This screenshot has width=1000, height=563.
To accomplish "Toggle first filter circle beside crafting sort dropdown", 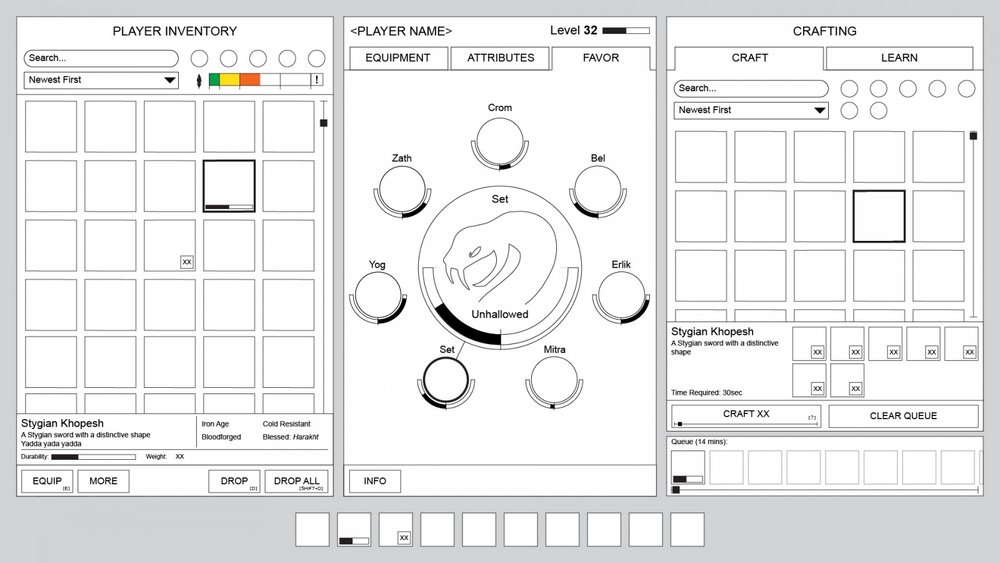I will (849, 111).
